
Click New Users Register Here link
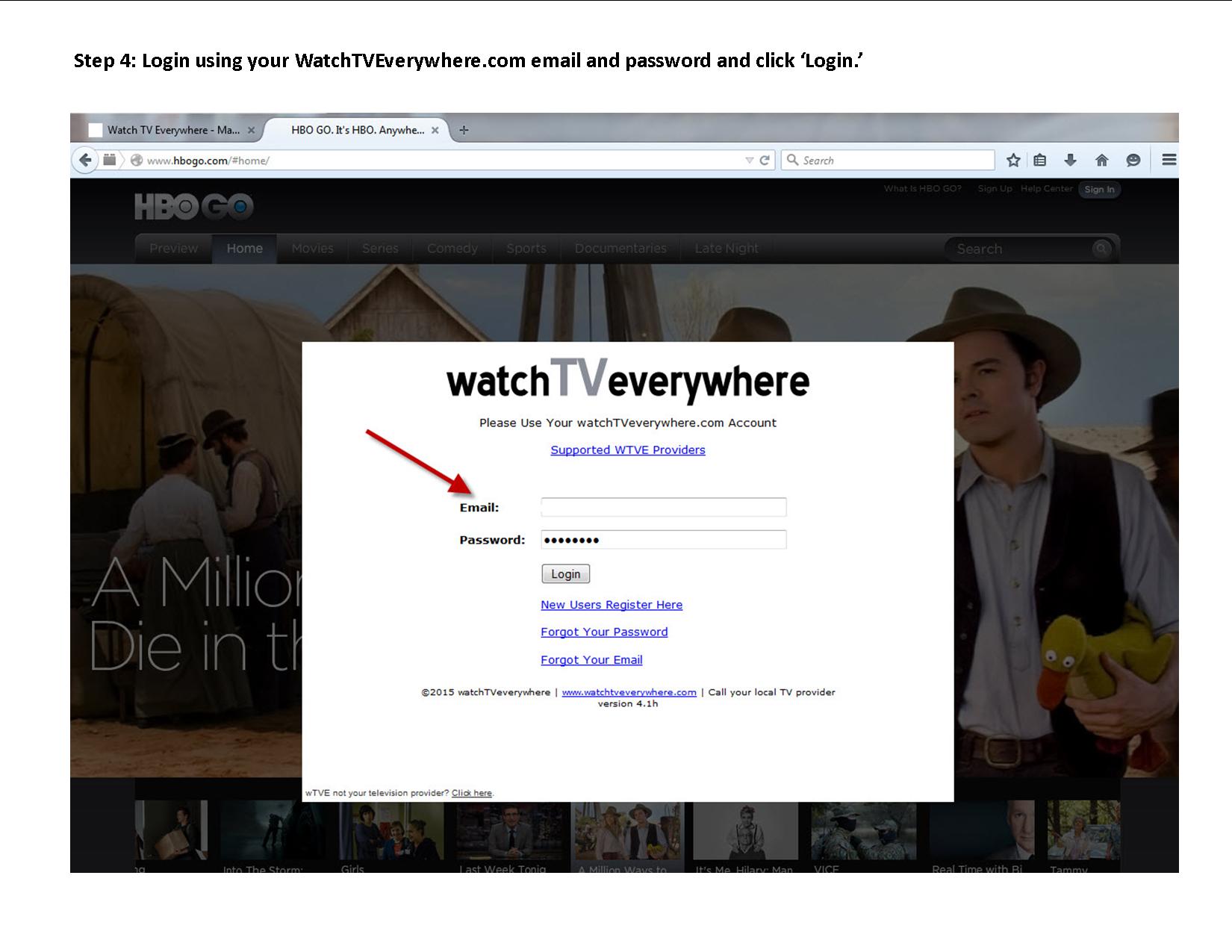[612, 605]
